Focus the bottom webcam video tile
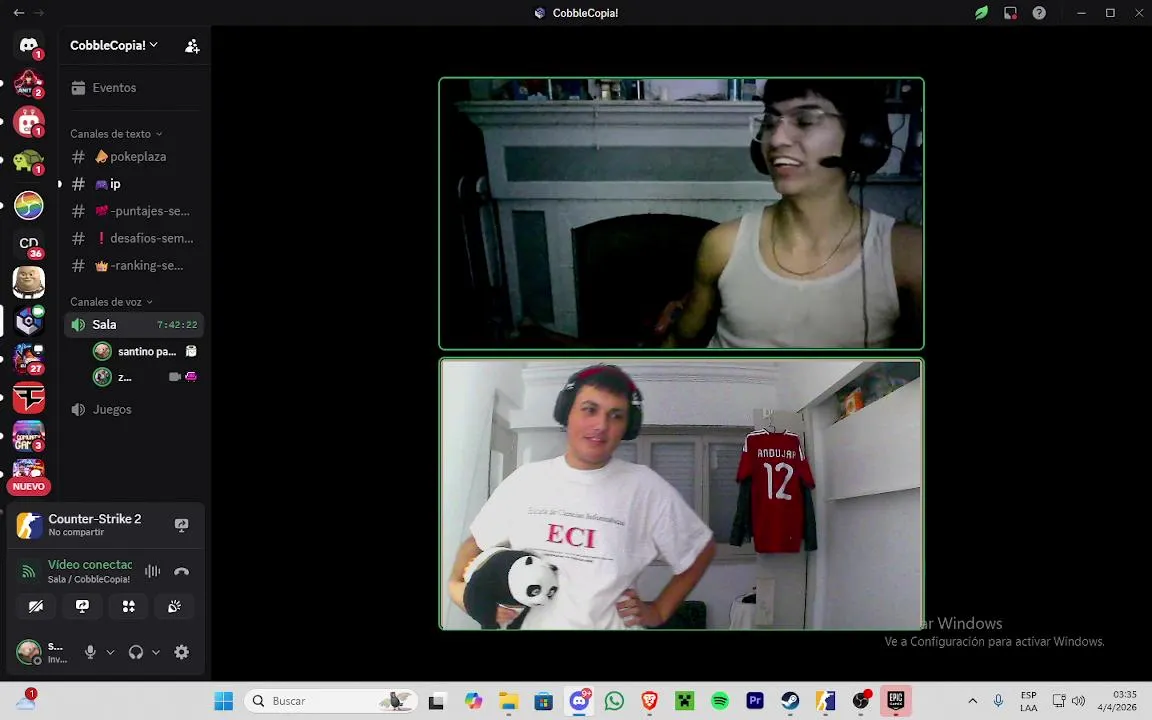Viewport: 1152px width, 720px height. [x=681, y=494]
